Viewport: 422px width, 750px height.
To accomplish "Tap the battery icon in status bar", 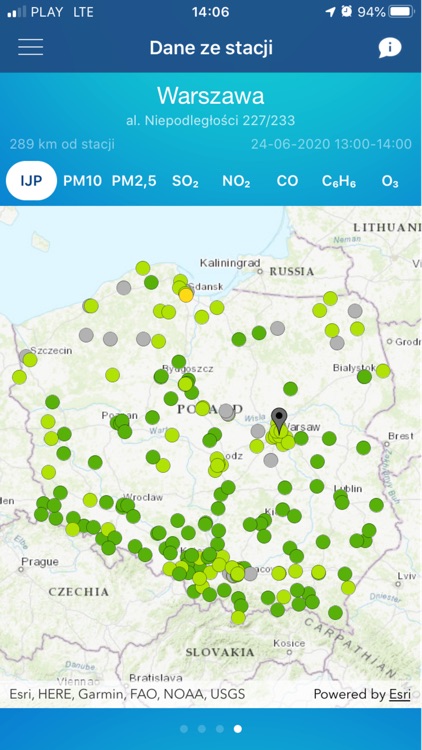I will [401, 12].
